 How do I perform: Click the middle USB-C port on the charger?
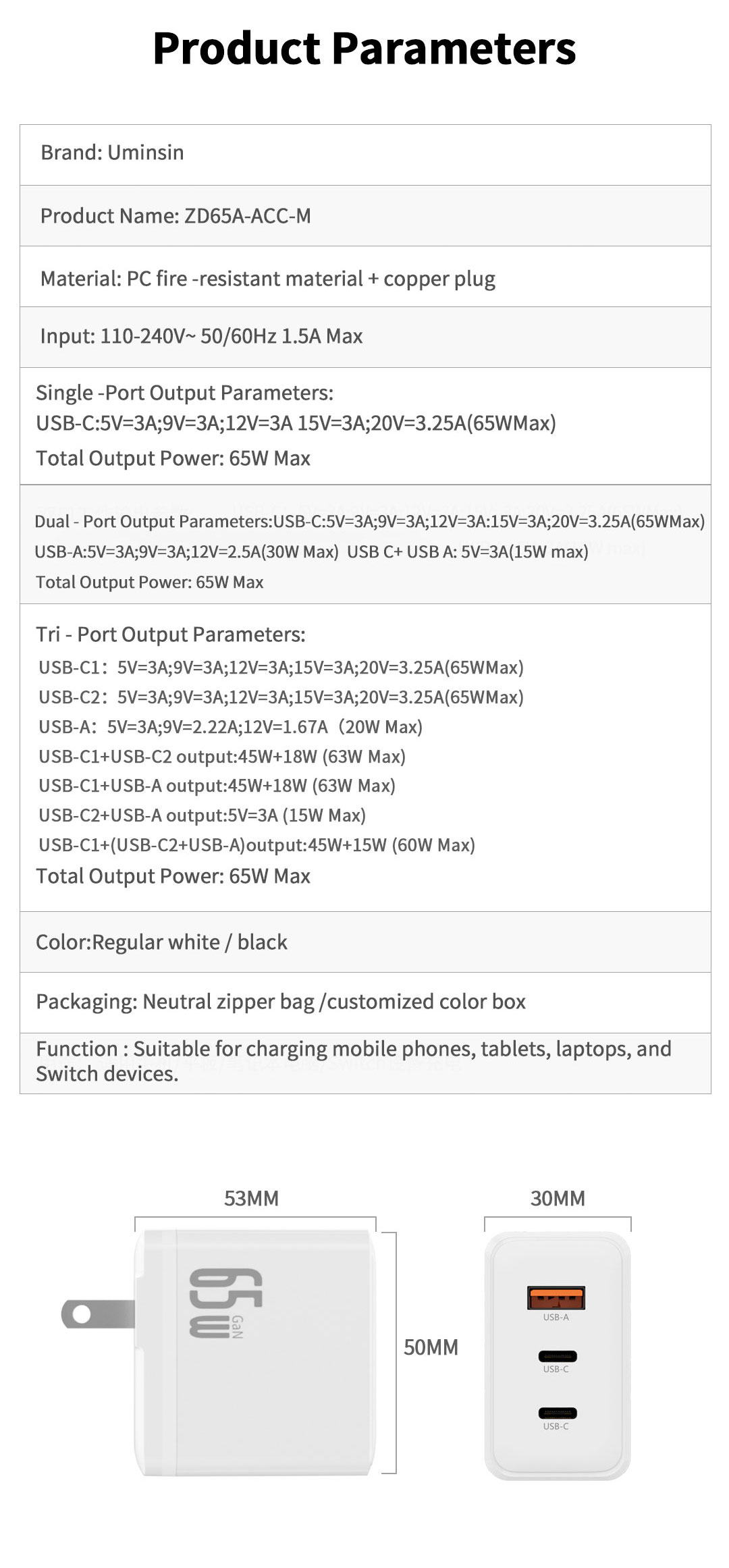pyautogui.click(x=557, y=1356)
